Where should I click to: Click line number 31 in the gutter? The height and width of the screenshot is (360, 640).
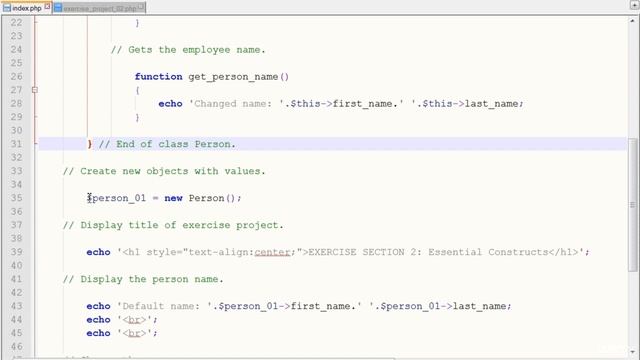click(16, 144)
